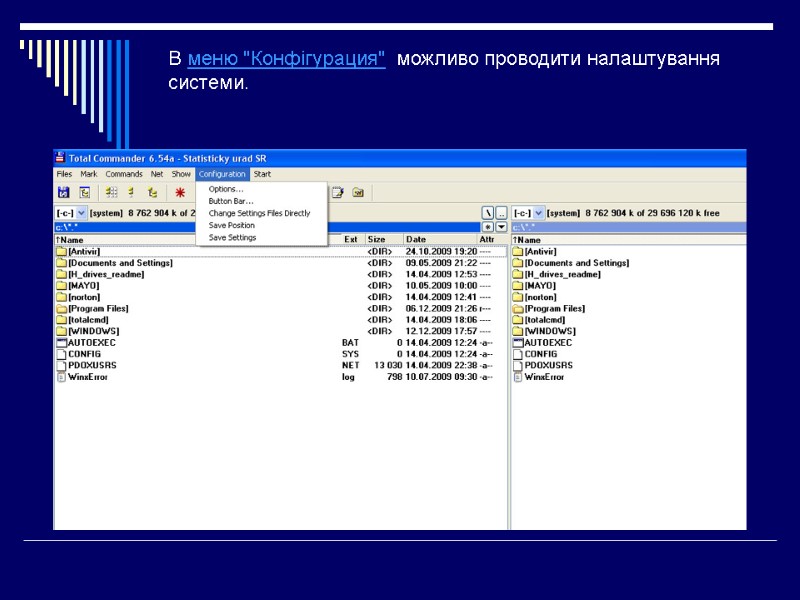This screenshot has width=800, height=600.
Task: Select Save Position menu entry
Action: click(261, 225)
